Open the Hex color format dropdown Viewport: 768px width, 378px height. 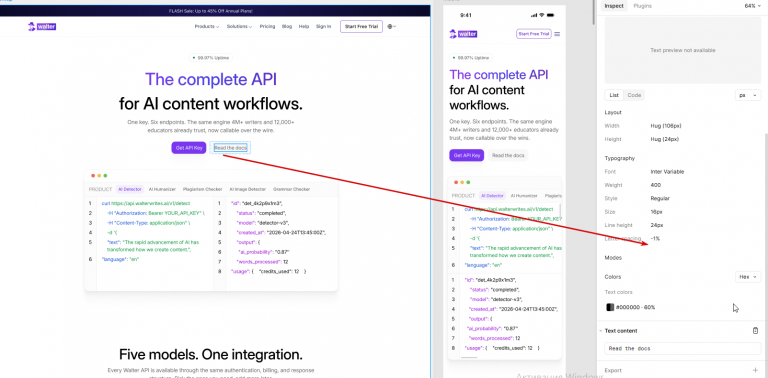(x=748, y=277)
